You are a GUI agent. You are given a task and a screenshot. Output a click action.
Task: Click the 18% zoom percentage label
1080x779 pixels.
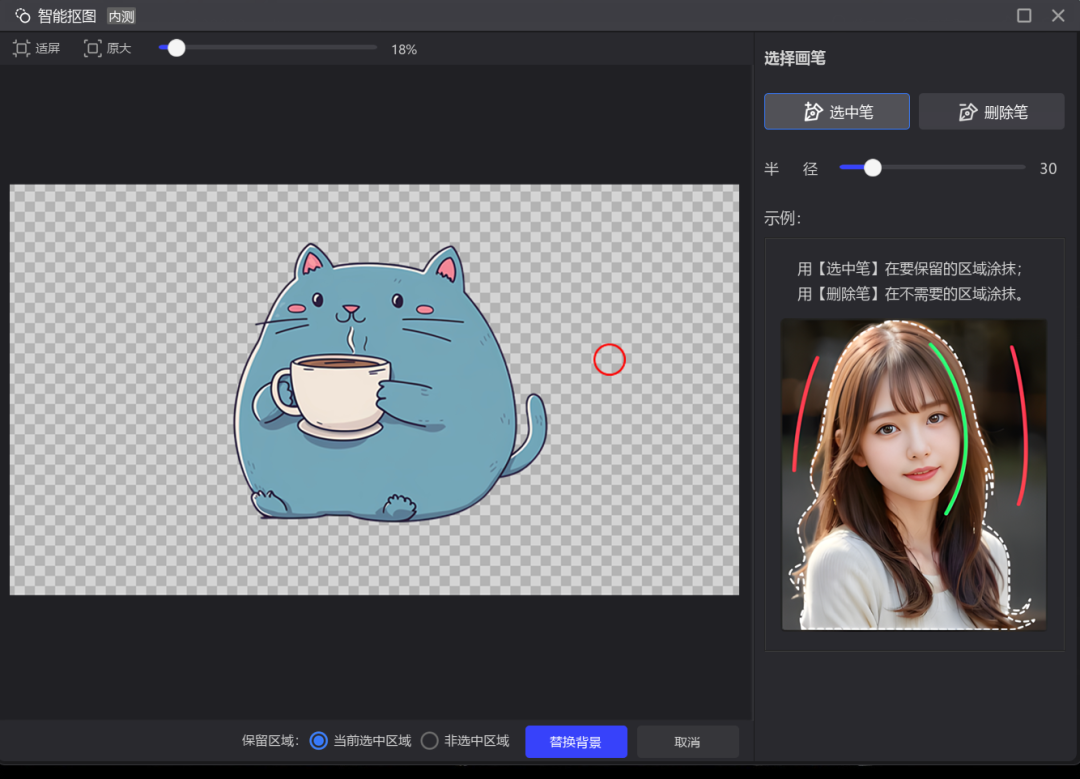404,49
